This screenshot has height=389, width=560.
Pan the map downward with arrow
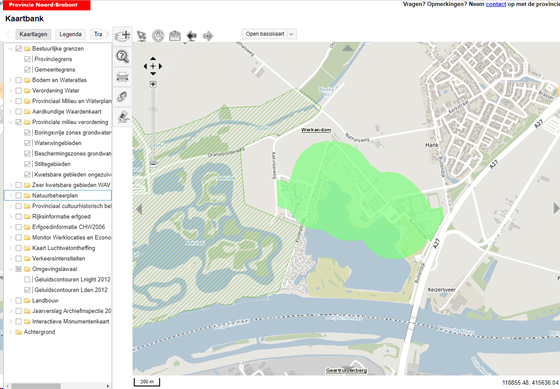coord(153,74)
